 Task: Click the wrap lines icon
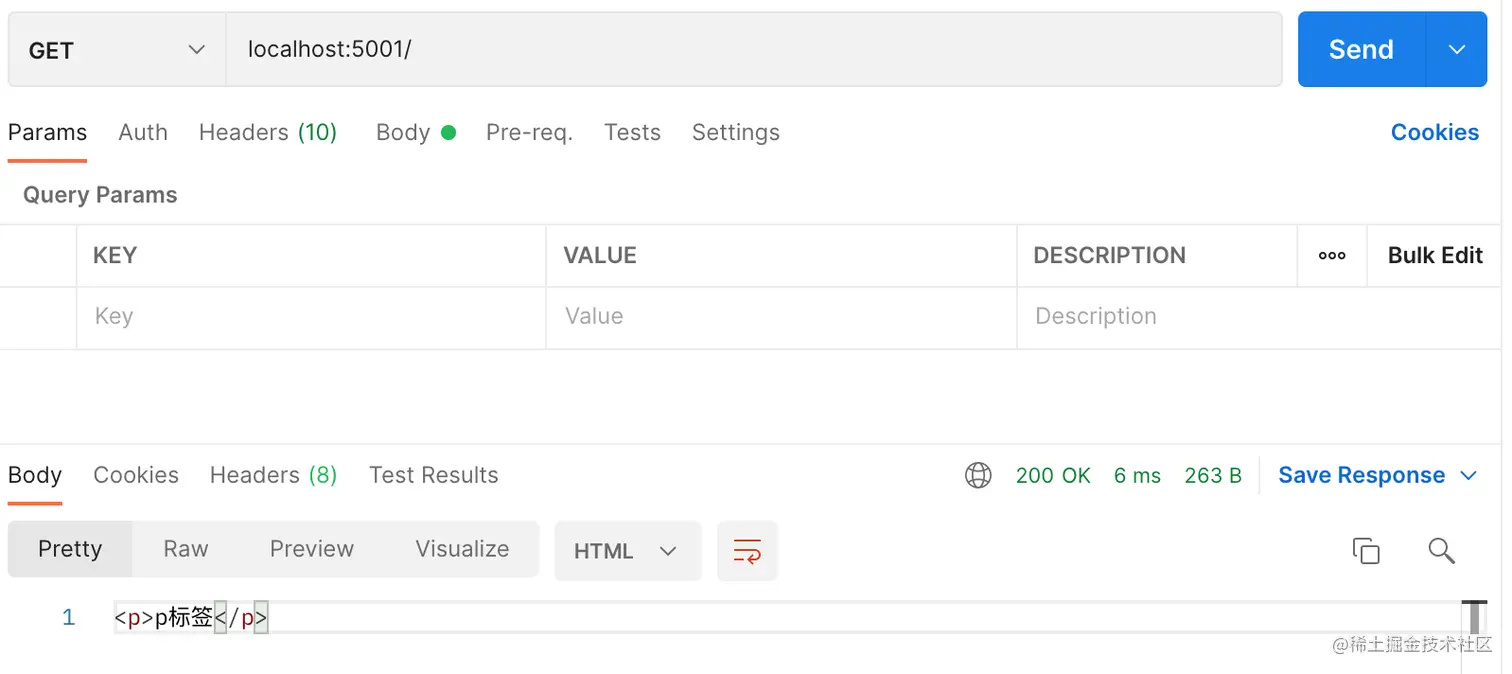click(747, 551)
